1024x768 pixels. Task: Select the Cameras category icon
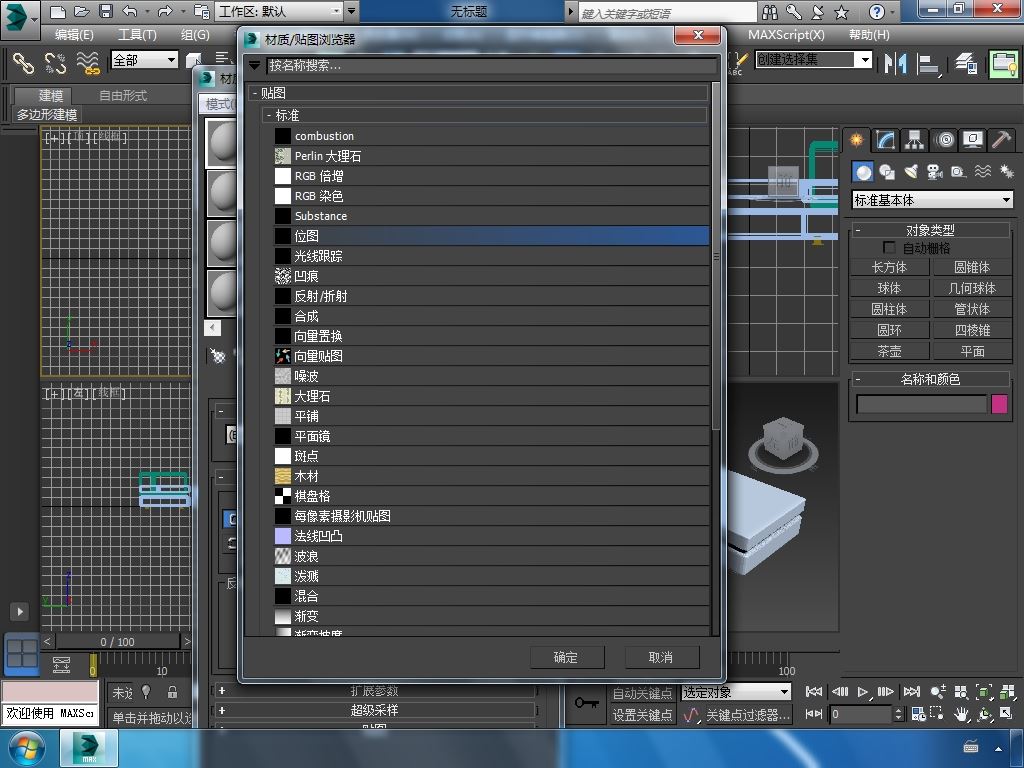pos(935,172)
